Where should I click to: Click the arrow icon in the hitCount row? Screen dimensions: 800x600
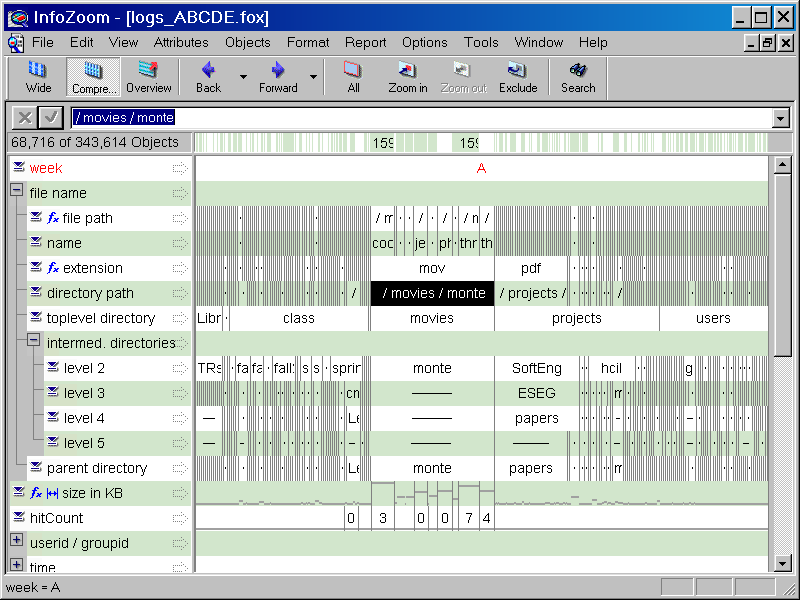[x=180, y=518]
